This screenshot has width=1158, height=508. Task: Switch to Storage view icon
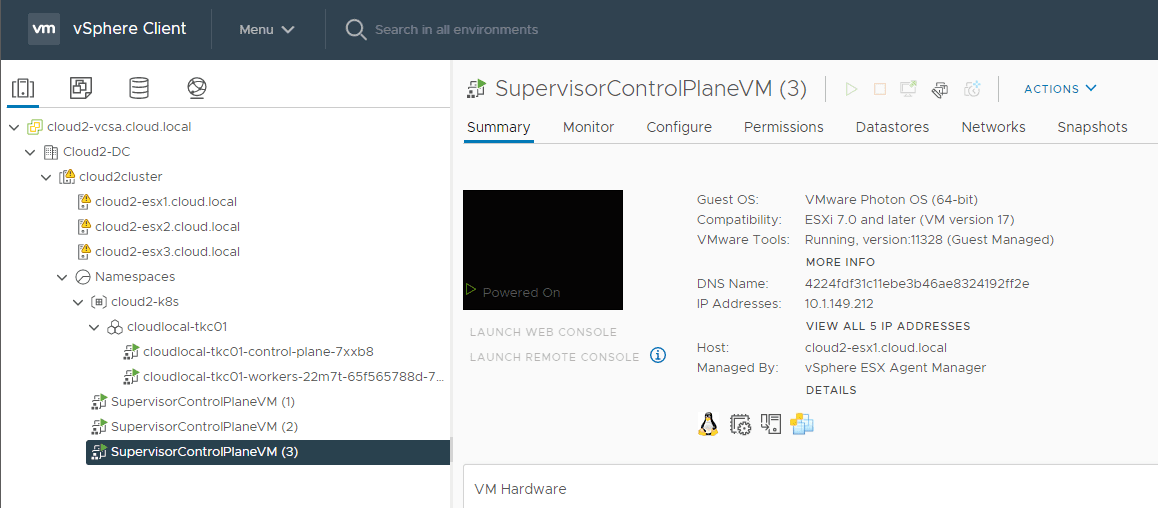(139, 89)
